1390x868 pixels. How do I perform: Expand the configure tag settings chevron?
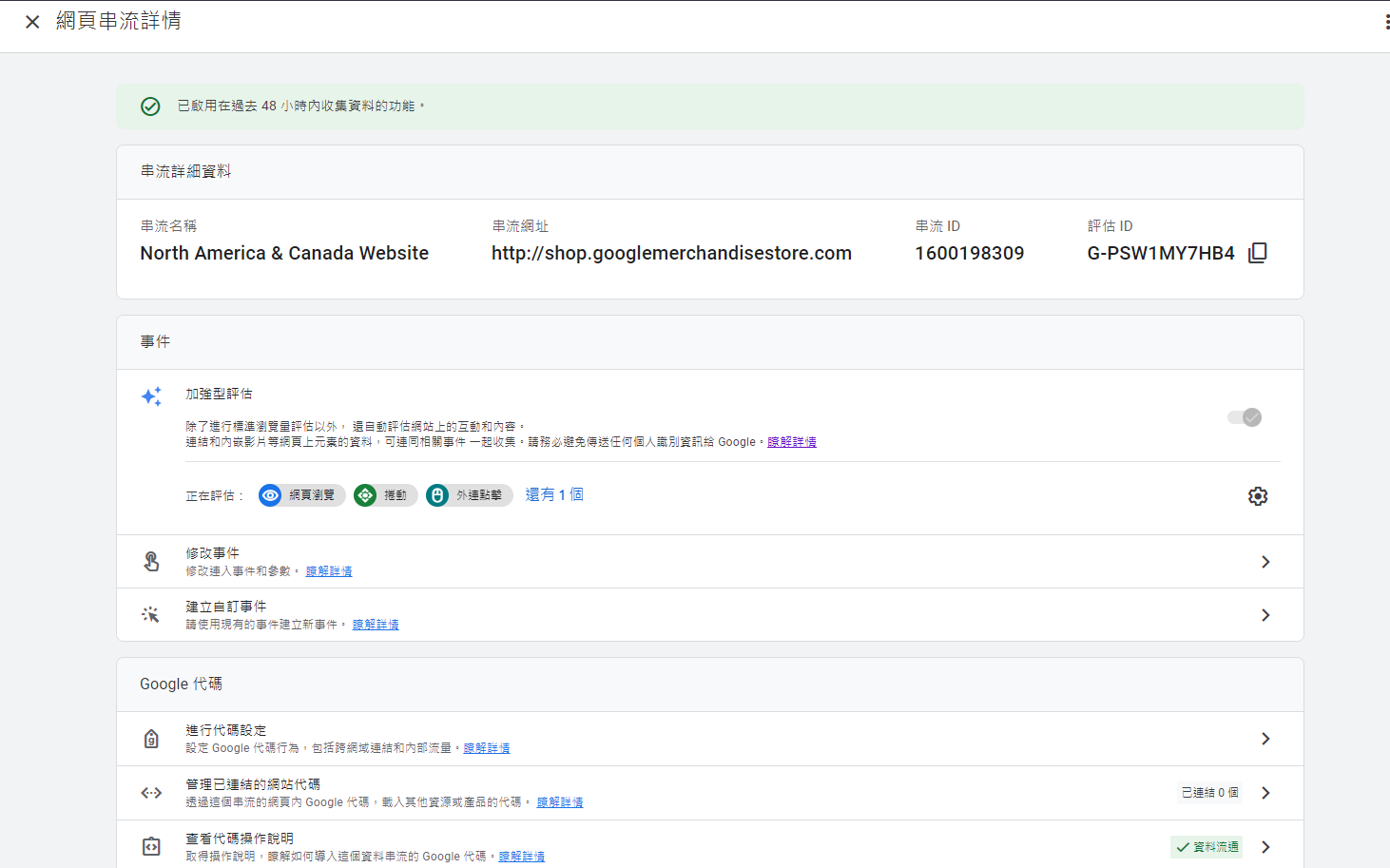pos(1265,739)
